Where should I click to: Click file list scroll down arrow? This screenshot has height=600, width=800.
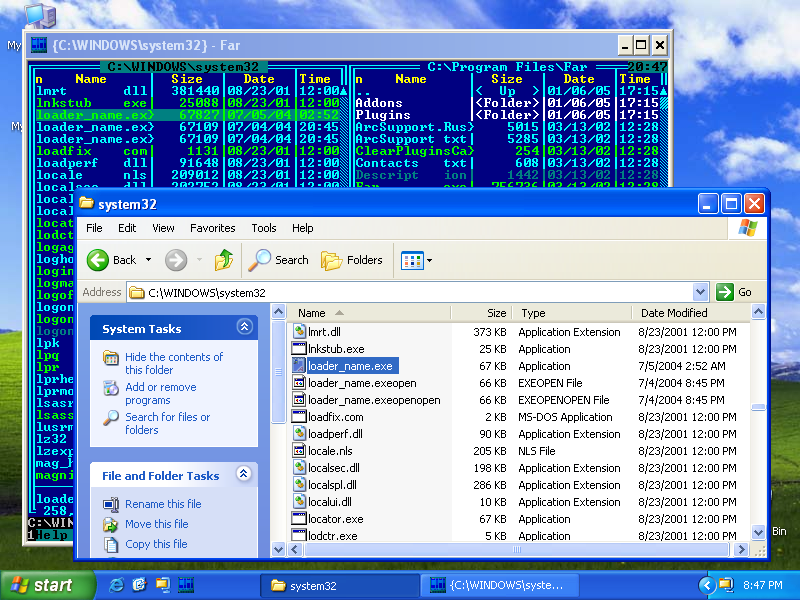click(758, 532)
